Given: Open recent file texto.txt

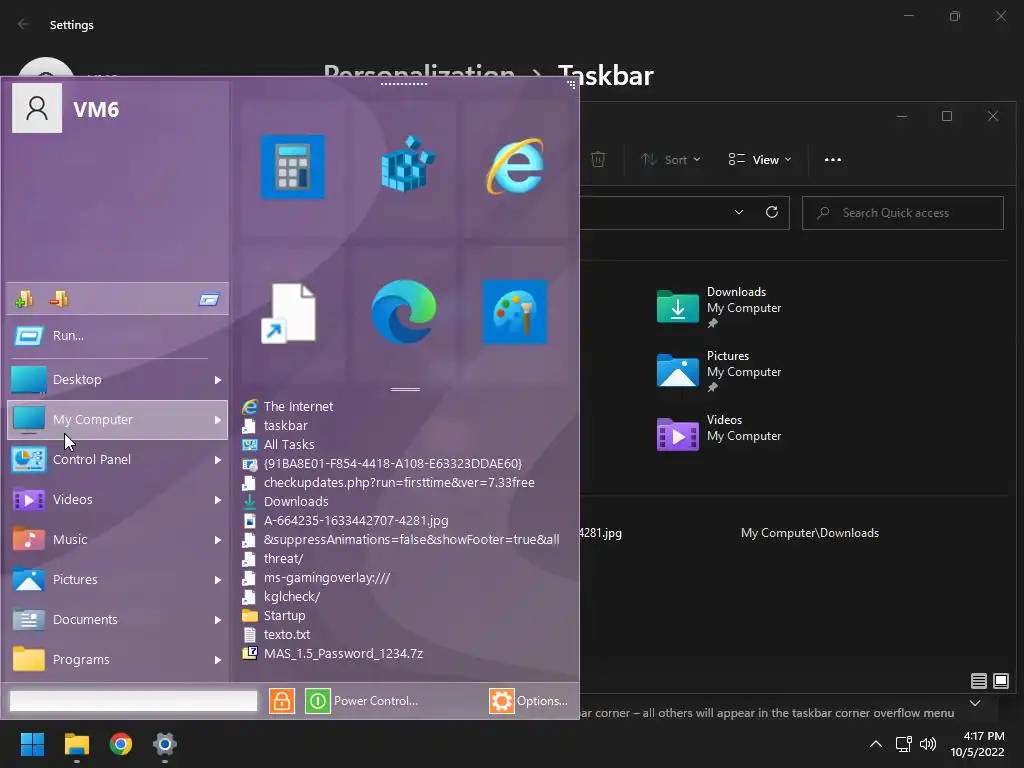Looking at the screenshot, I should pos(276,634).
